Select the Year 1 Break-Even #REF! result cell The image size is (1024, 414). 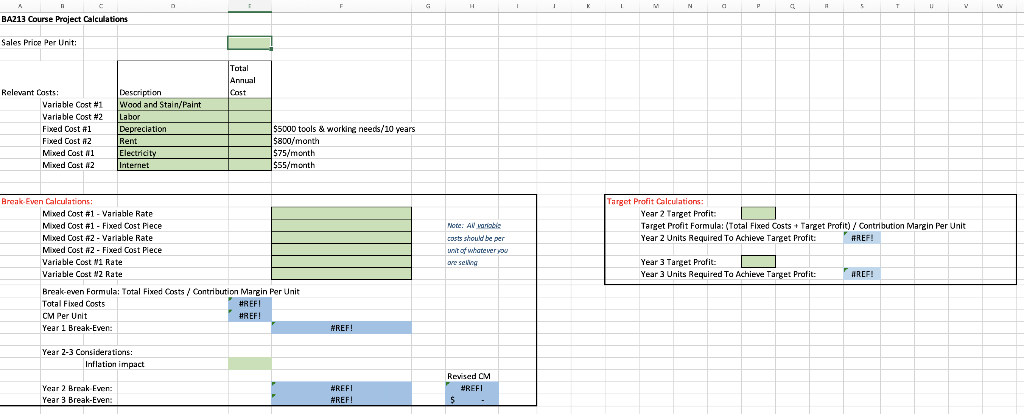pyautogui.click(x=342, y=328)
